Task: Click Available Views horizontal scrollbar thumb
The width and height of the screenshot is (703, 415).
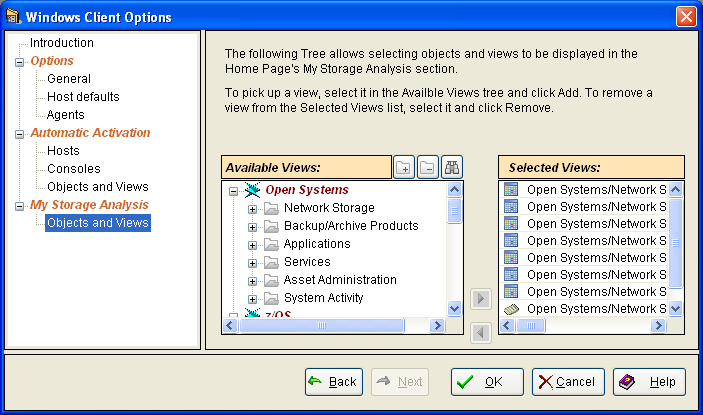Action: [x=321, y=325]
